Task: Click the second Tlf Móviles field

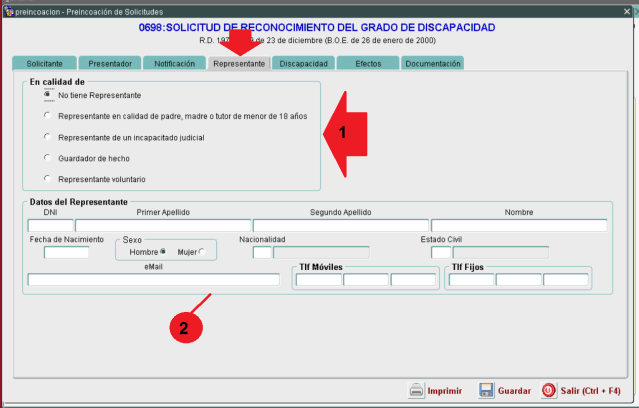Action: click(366, 280)
